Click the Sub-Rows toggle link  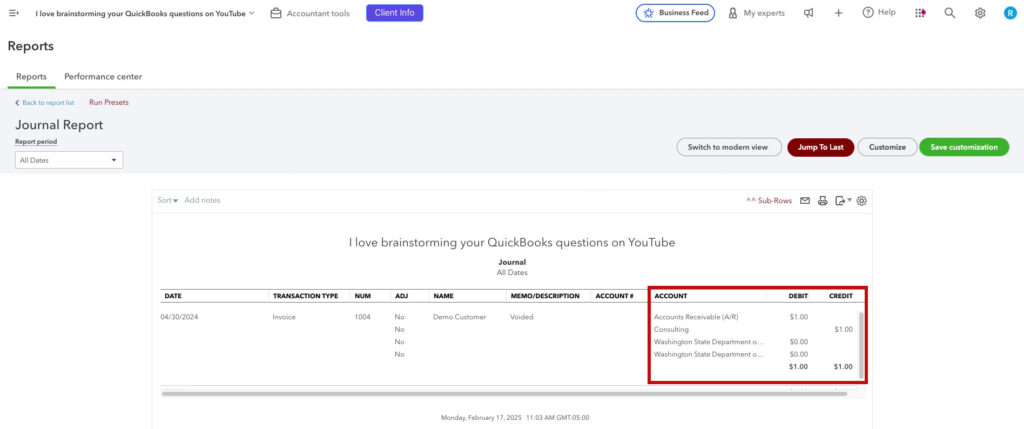click(769, 201)
